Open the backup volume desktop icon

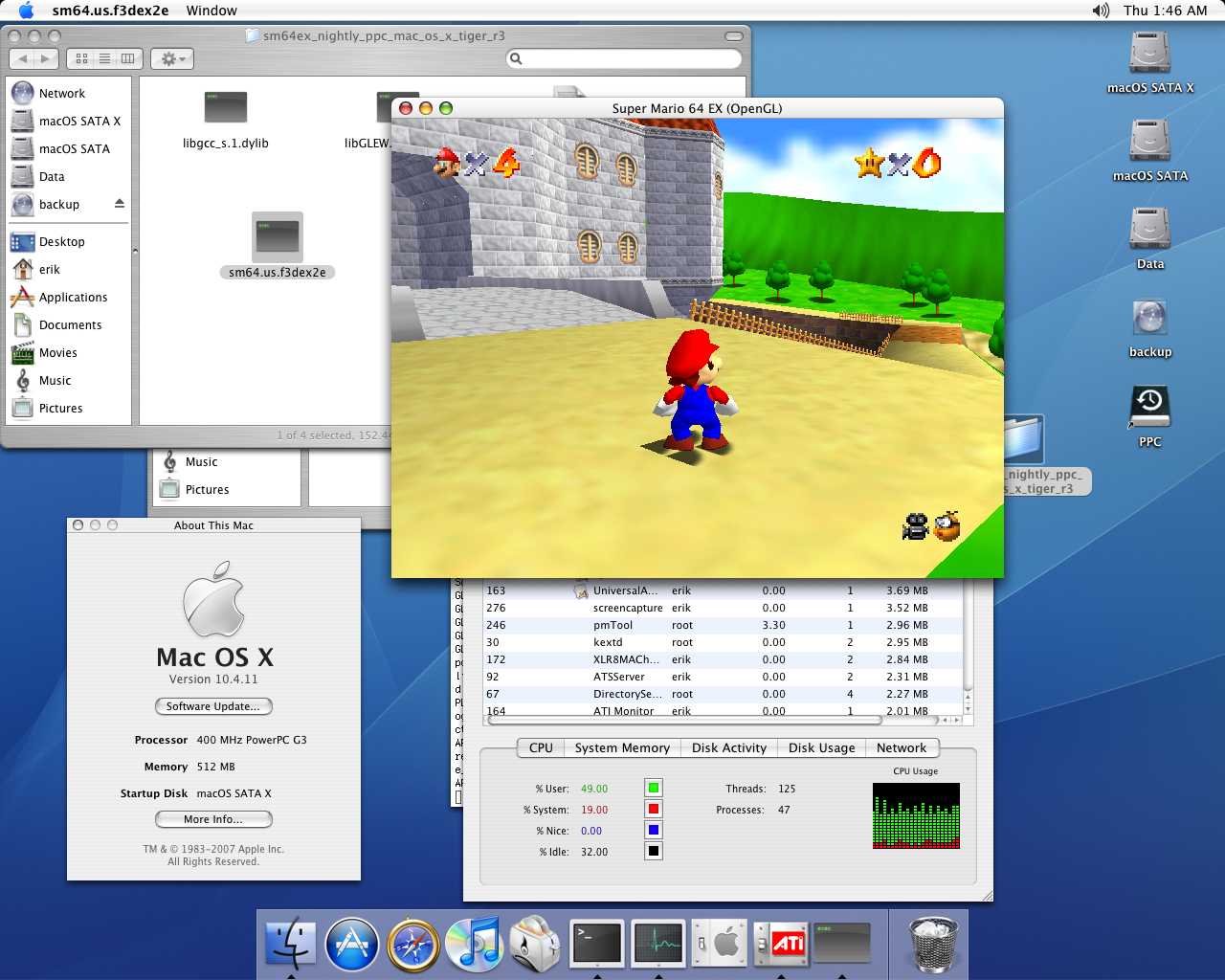point(1150,327)
